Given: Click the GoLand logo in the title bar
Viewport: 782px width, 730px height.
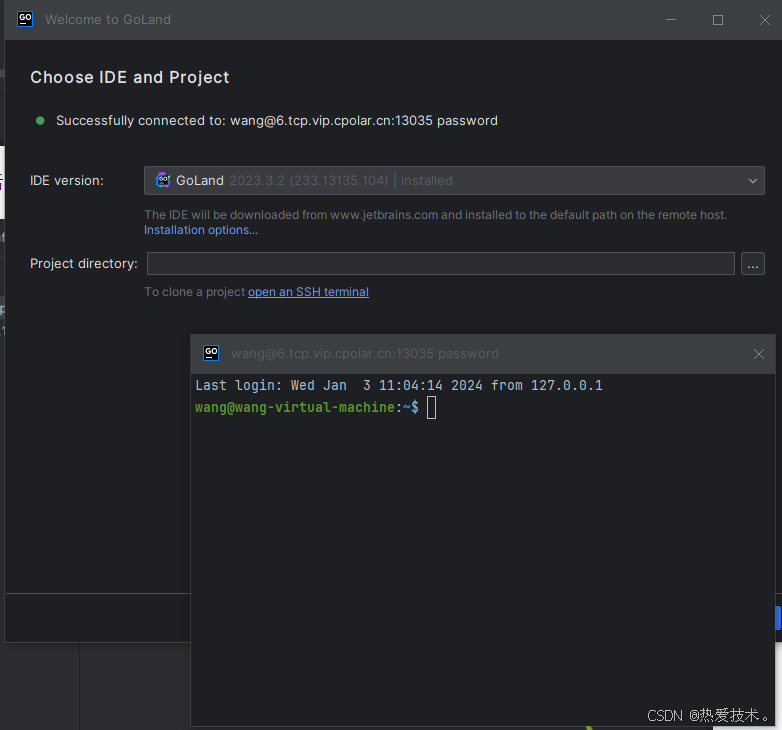Looking at the screenshot, I should [x=25, y=19].
